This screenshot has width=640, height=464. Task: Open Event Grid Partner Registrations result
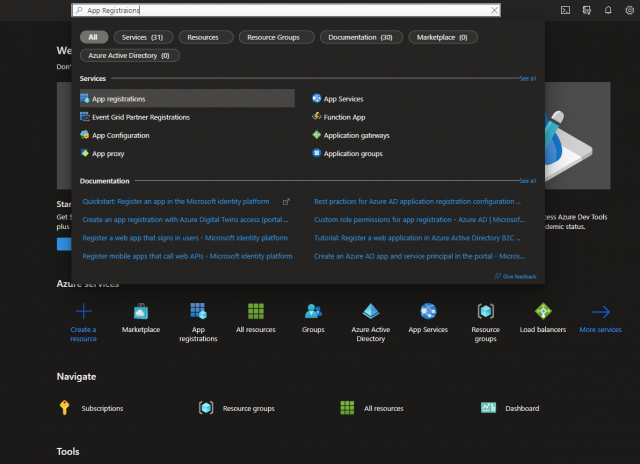(x=135, y=117)
